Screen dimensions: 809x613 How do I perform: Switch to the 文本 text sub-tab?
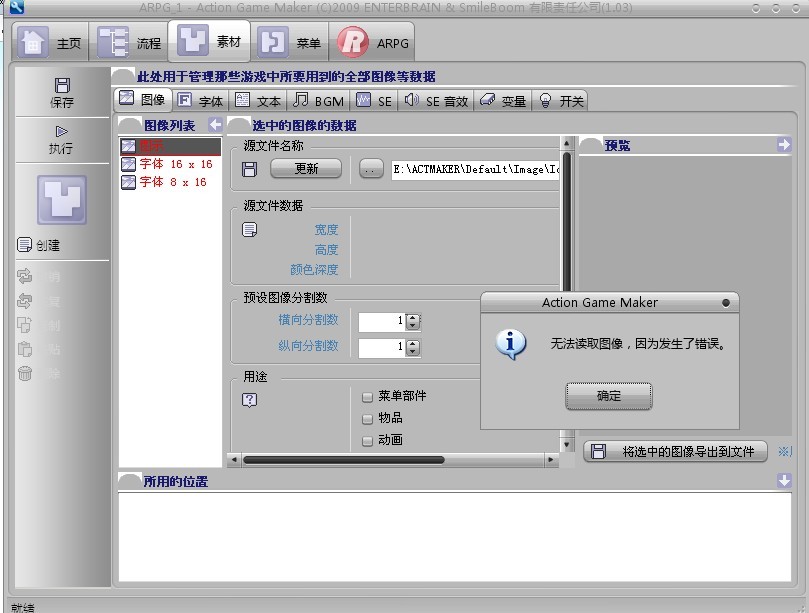point(258,101)
